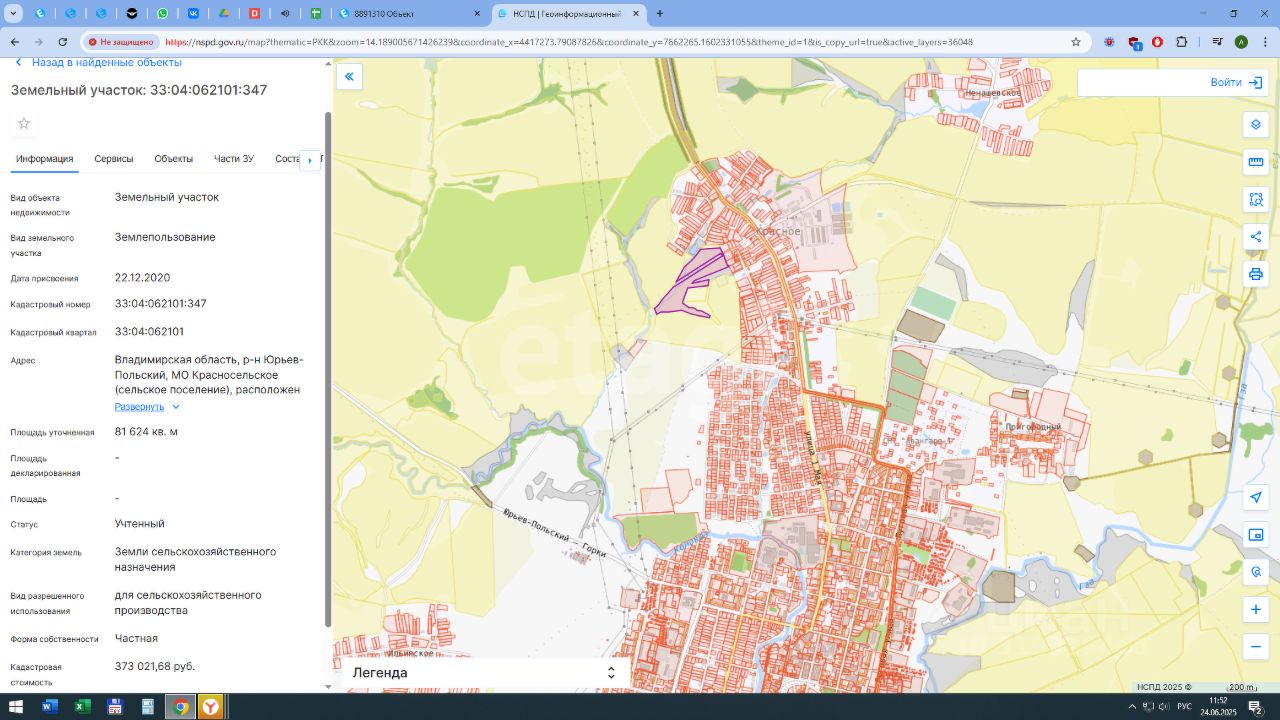
Task: Print the current map view
Action: point(1256,274)
